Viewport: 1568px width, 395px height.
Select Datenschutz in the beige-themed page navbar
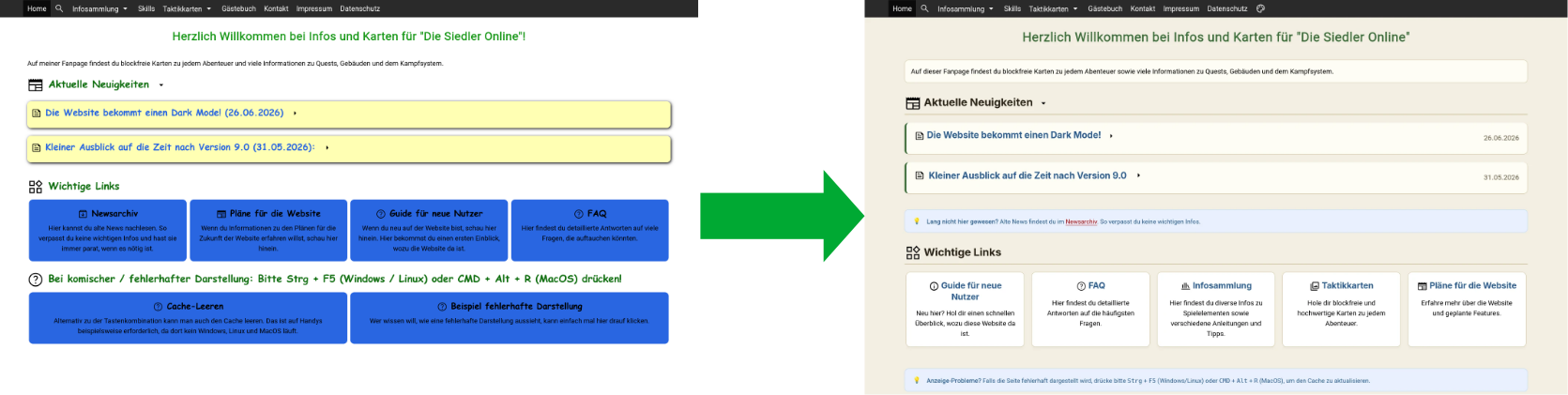pos(1226,8)
